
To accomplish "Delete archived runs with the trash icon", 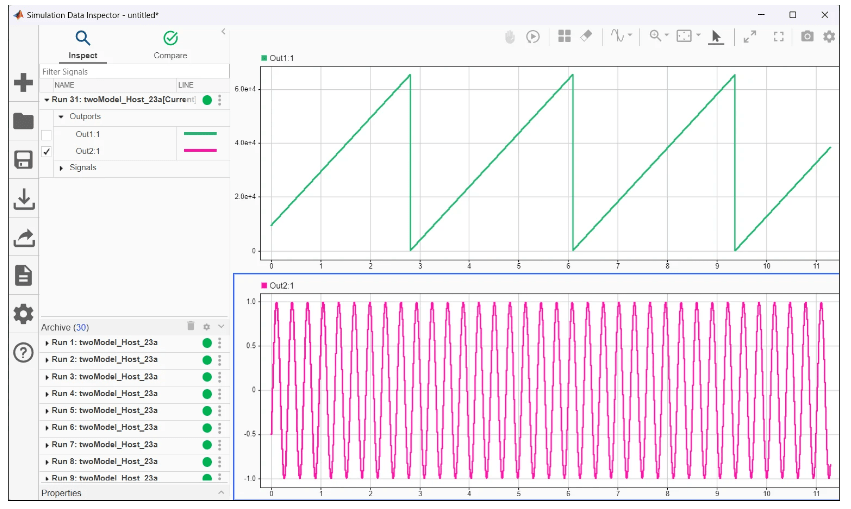I will tap(191, 326).
